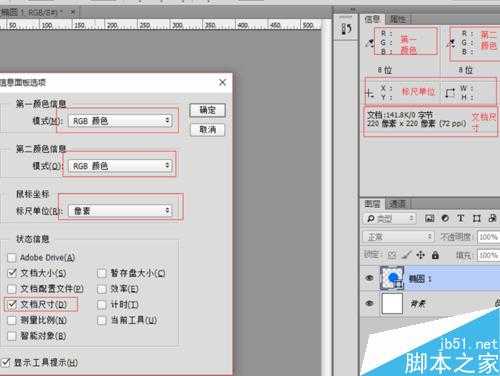Image resolution: width=500 pixels, height=376 pixels.
Task: Open layer filter 类型 dropdown
Action: pyautogui.click(x=389, y=219)
